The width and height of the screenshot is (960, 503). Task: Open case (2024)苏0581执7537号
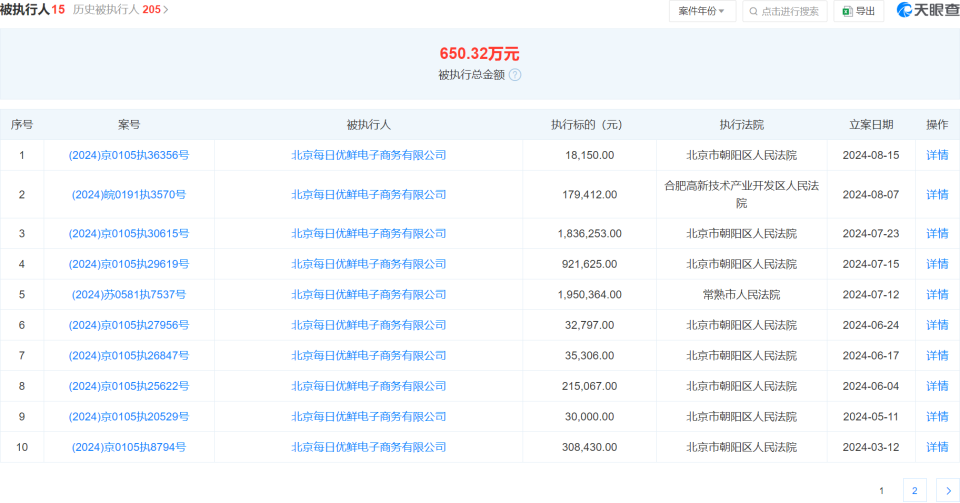[129, 295]
